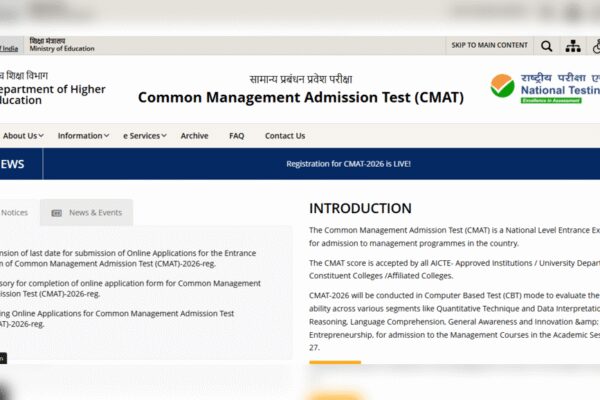Click the INTRODUCTION heading

[360, 208]
